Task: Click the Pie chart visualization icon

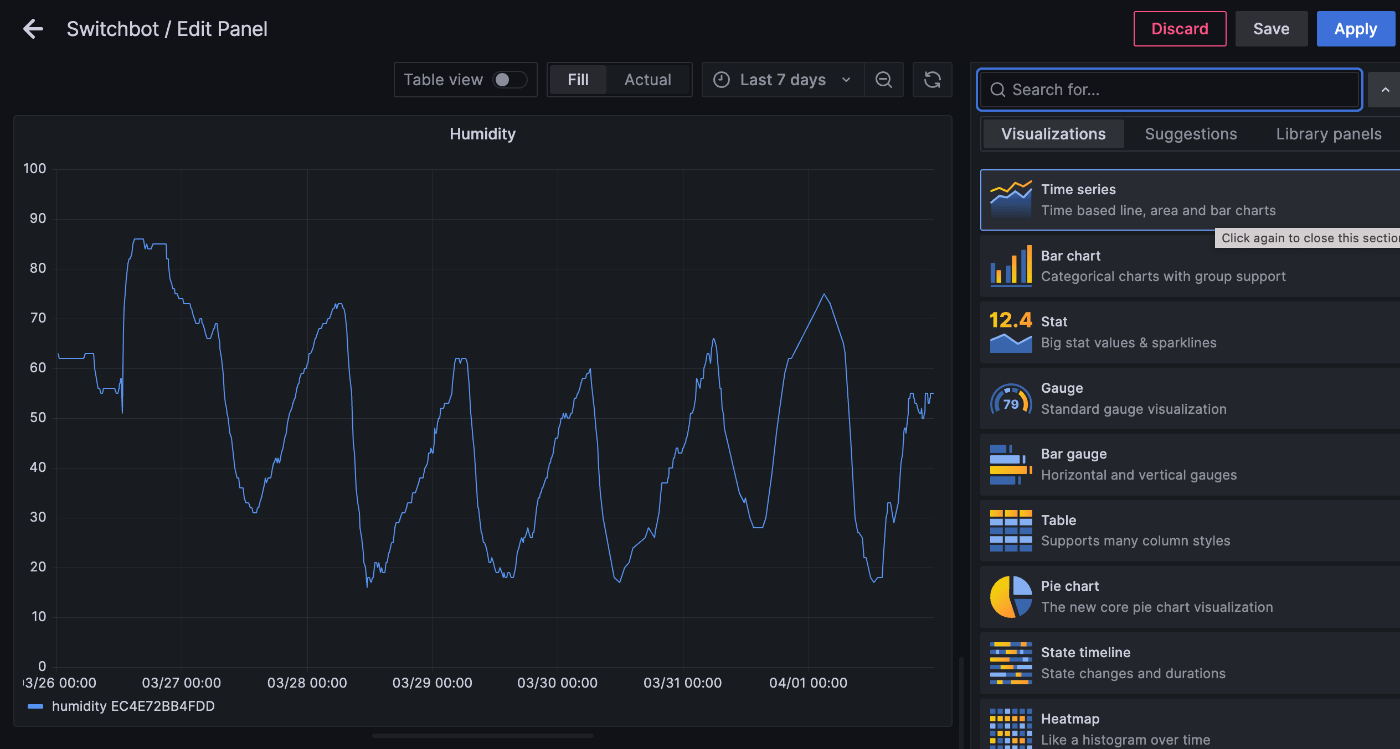Action: tap(1010, 597)
